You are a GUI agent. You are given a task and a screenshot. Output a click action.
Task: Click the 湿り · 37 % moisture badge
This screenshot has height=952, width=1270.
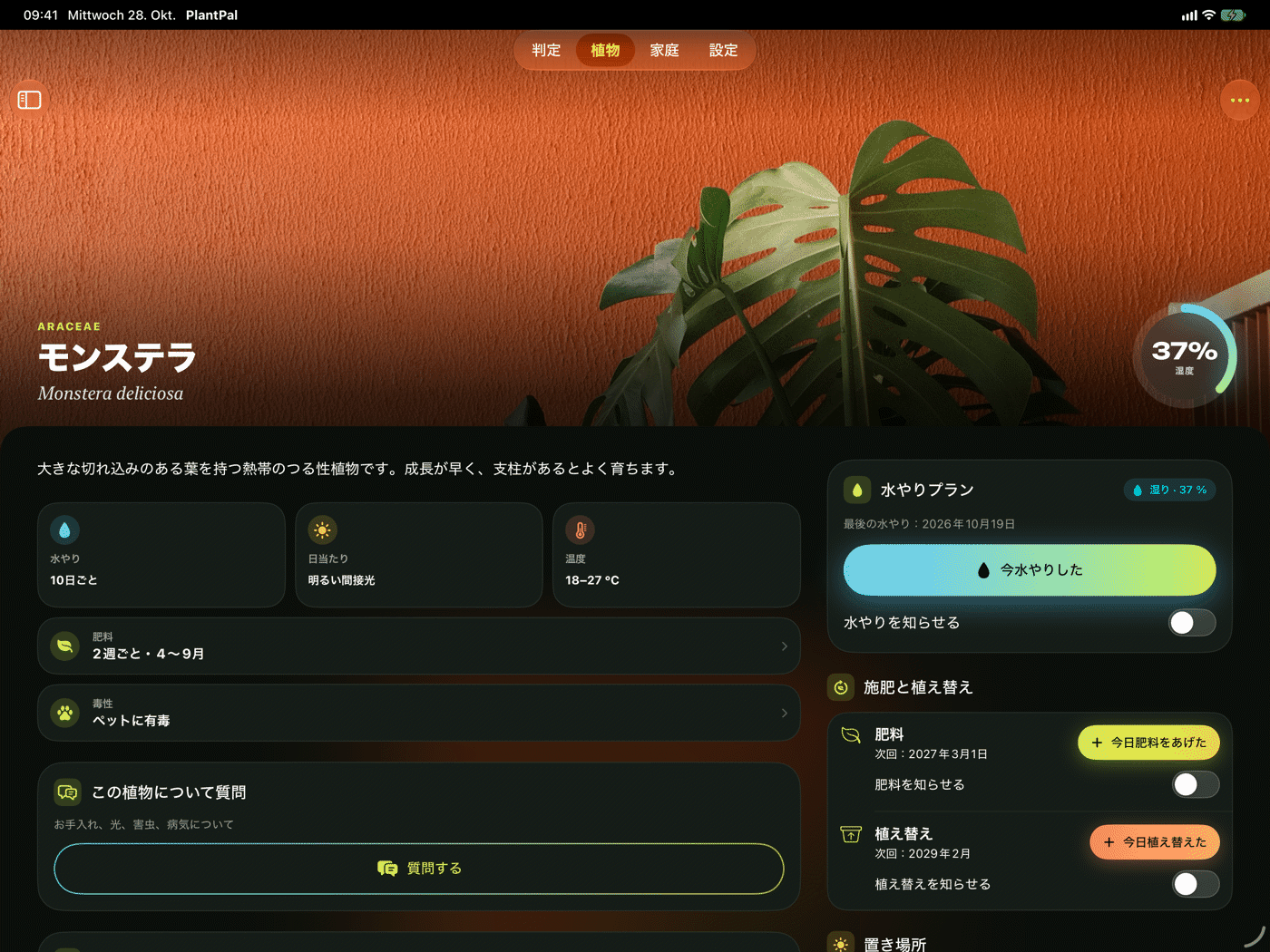pyautogui.click(x=1170, y=490)
